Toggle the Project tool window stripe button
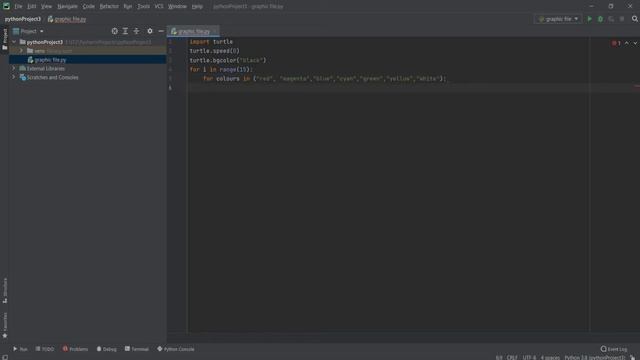Image resolution: width=640 pixels, height=360 pixels. click(x=4, y=39)
